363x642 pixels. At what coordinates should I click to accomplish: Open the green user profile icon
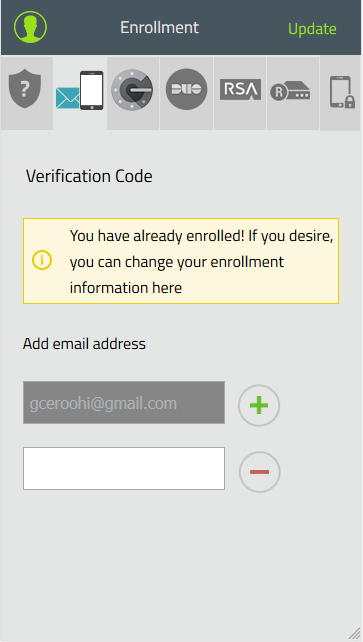30,27
